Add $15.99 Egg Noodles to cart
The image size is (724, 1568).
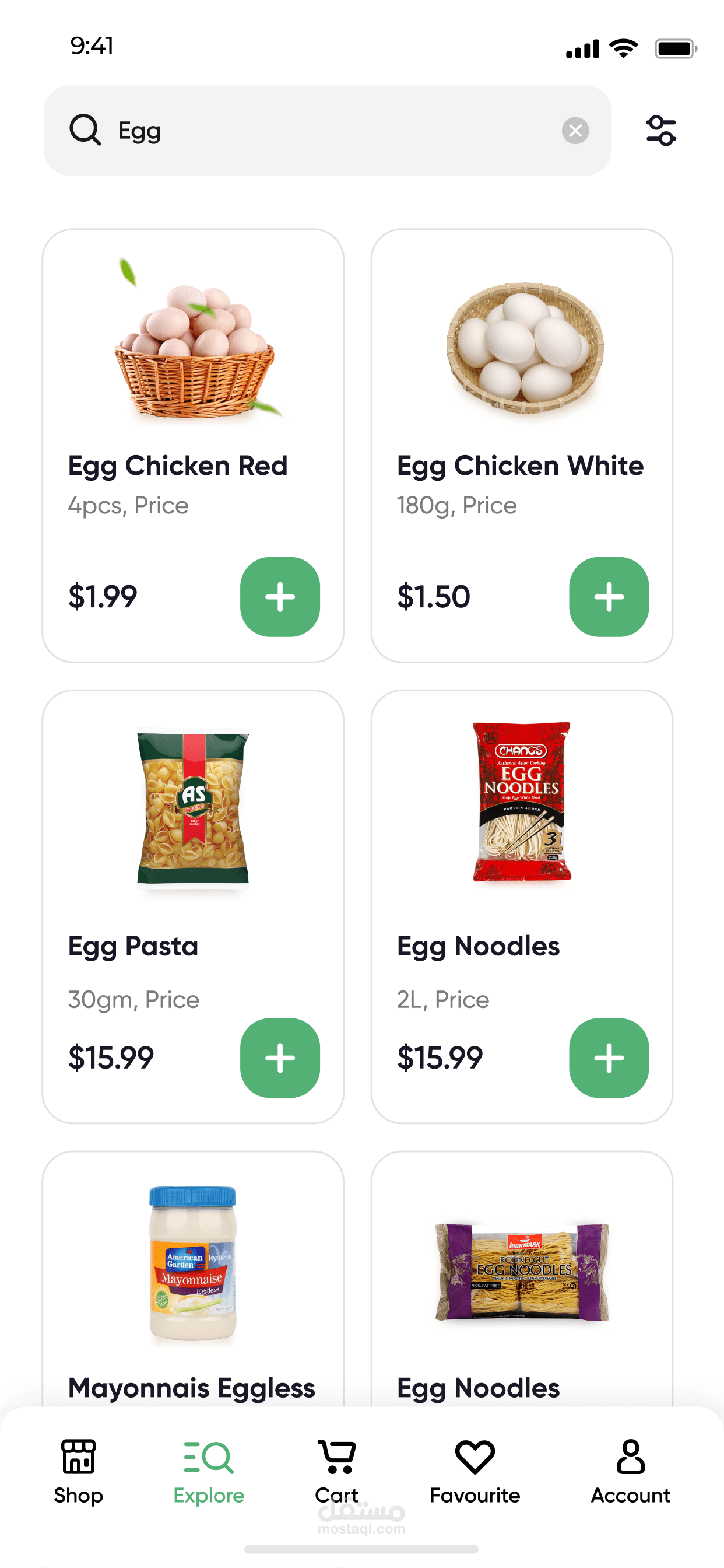(609, 1058)
